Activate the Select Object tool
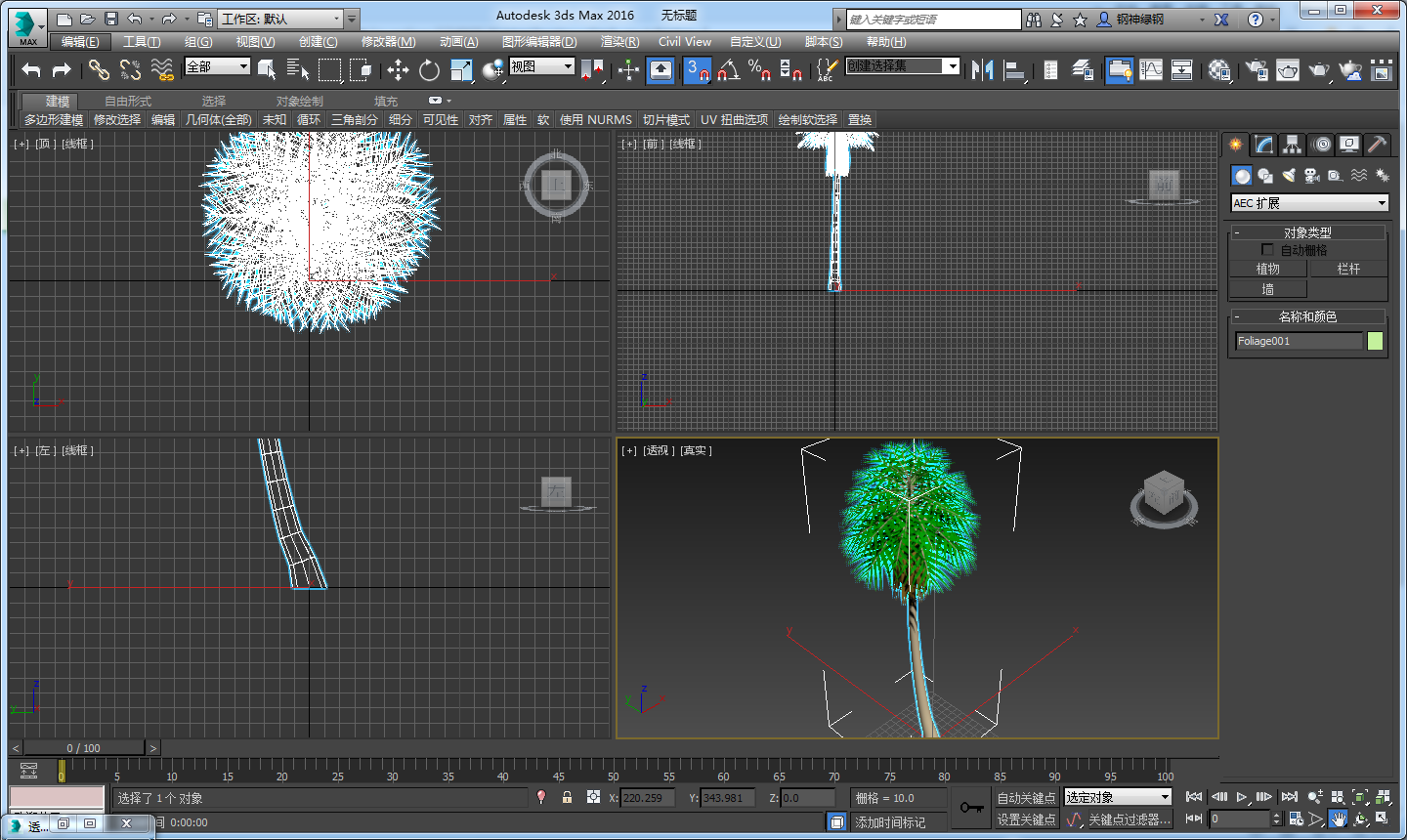Screen dimensions: 1407x840 pyautogui.click(x=267, y=69)
